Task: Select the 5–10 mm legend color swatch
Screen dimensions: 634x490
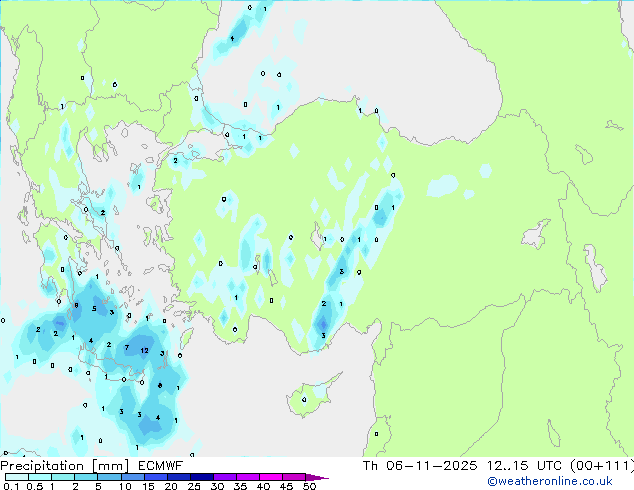Action: tap(109, 477)
